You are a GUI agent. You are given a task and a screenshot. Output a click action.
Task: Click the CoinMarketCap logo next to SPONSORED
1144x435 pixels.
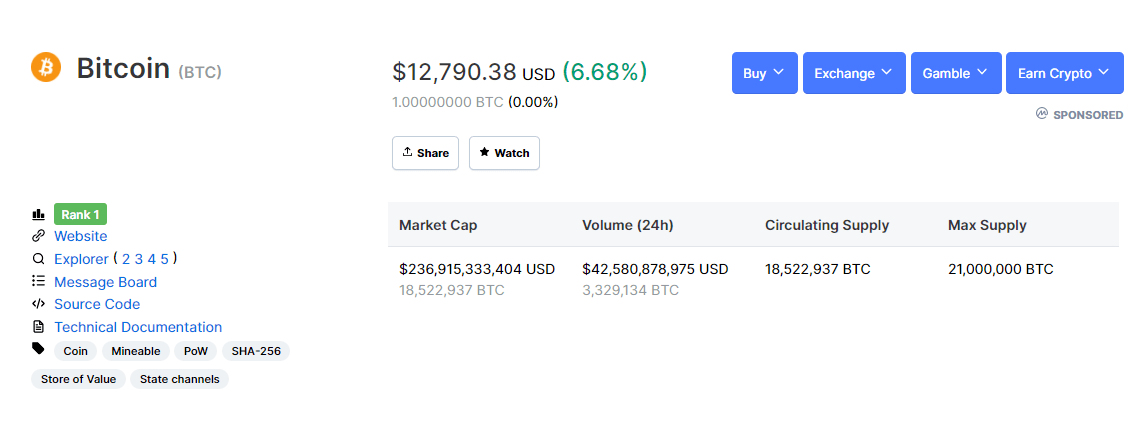point(1042,114)
